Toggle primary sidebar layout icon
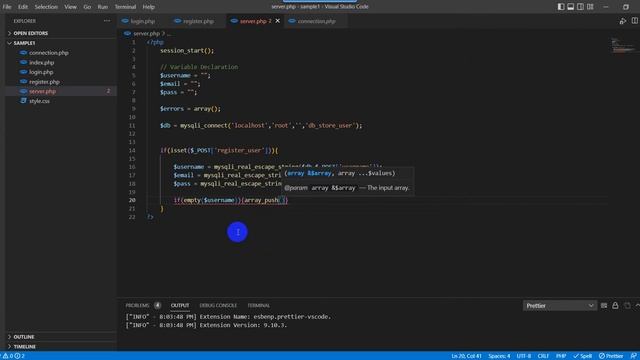 pos(561,7)
